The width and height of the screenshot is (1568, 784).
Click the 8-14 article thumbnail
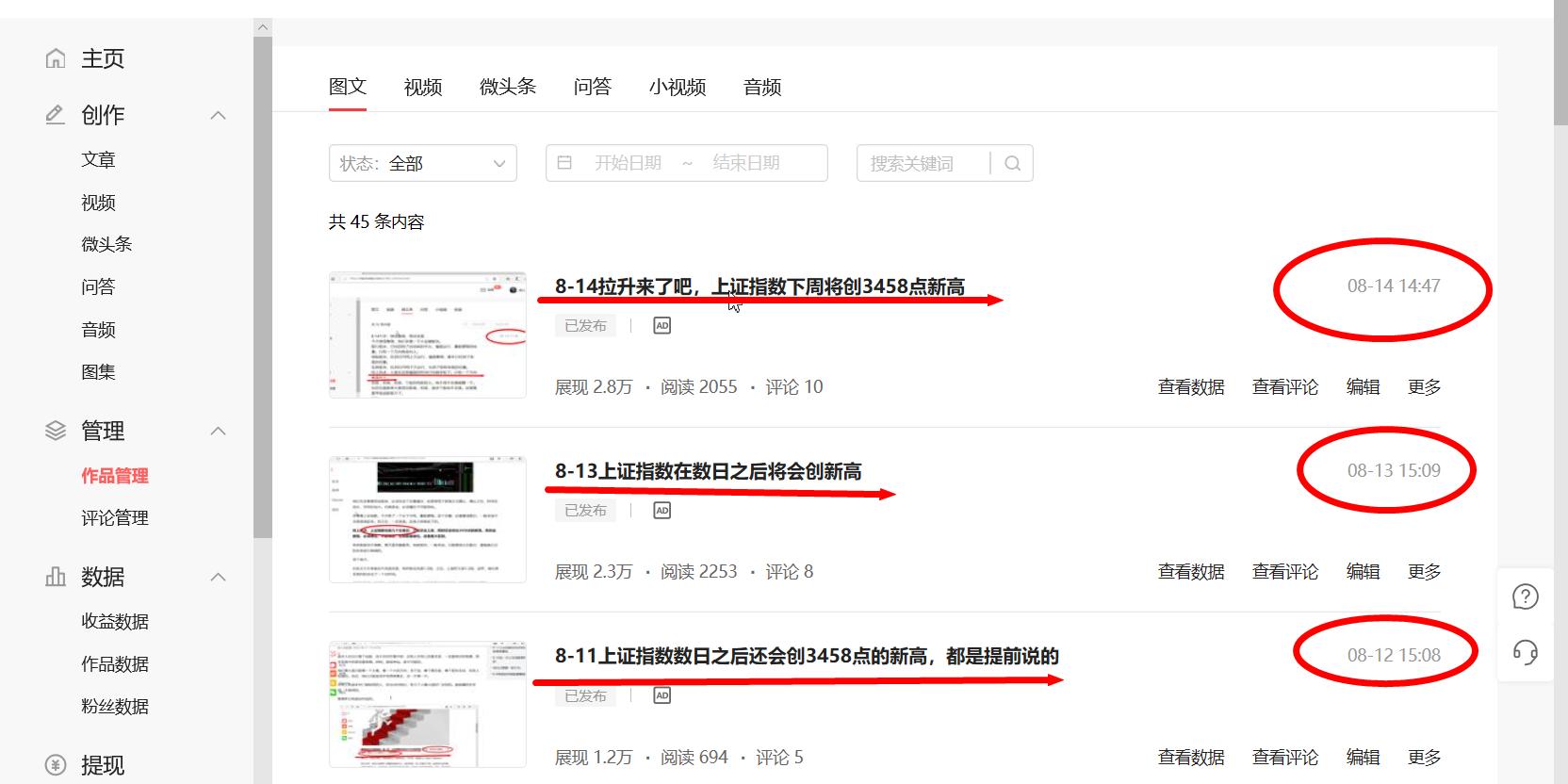428,335
